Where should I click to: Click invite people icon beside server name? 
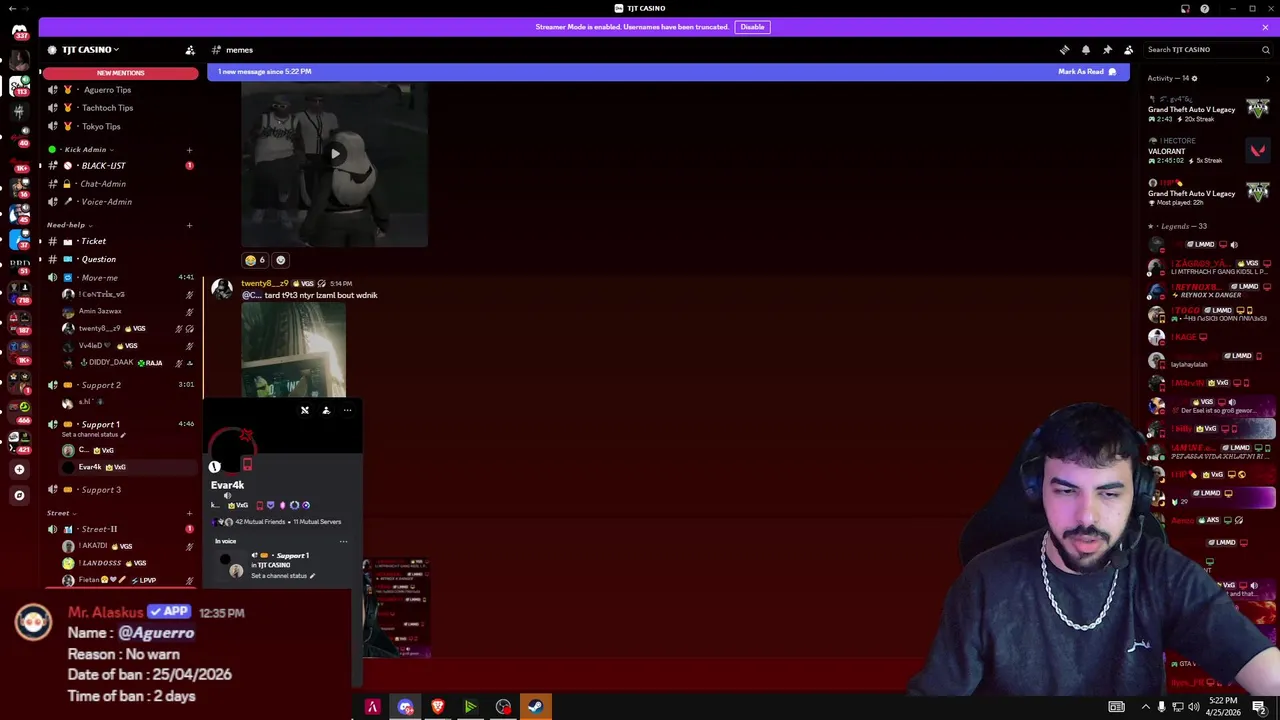(x=190, y=50)
